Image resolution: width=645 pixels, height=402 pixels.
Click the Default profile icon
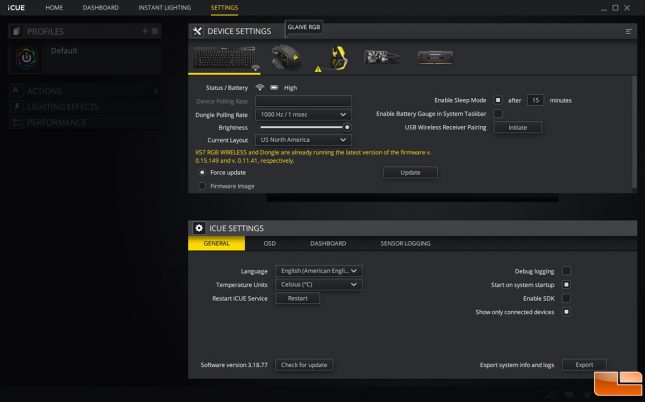27,57
